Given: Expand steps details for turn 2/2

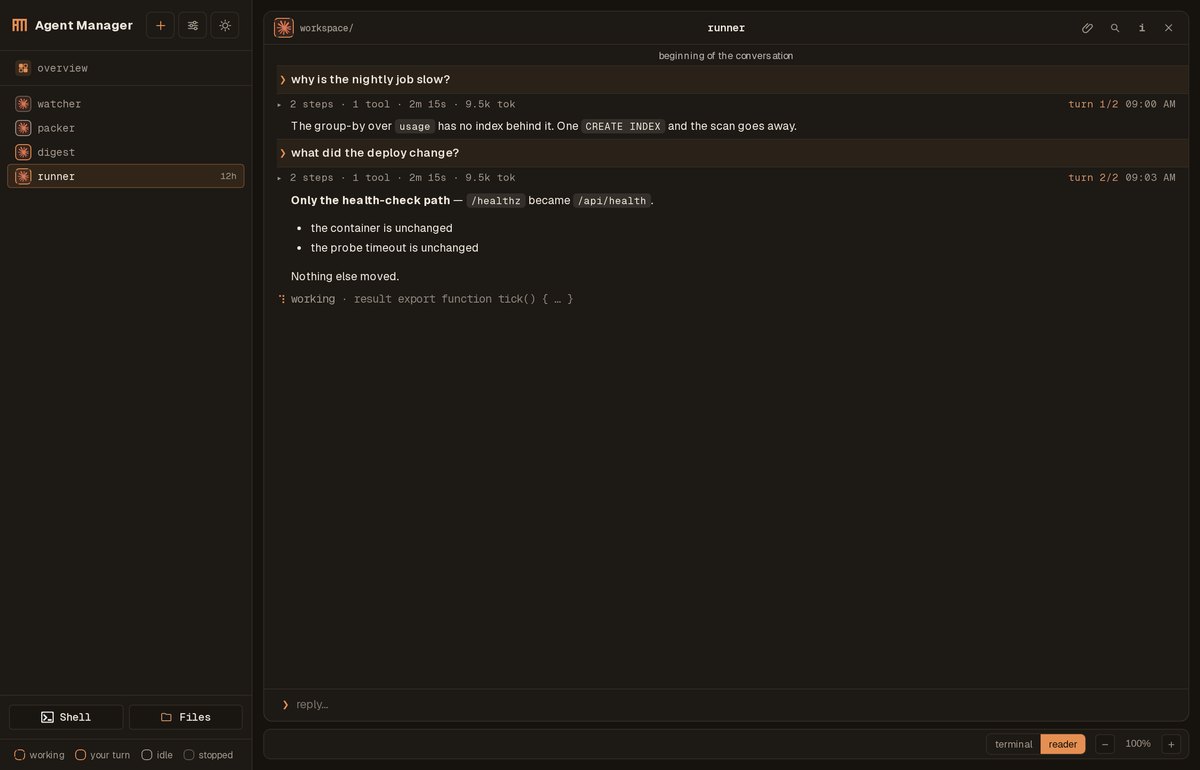Looking at the screenshot, I should (280, 177).
